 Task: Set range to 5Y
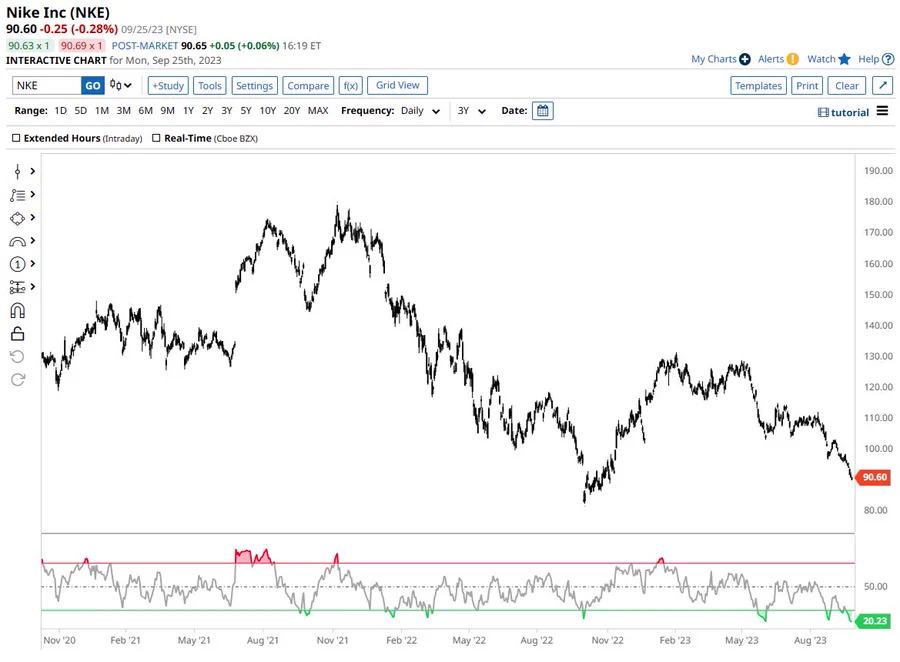tap(246, 111)
